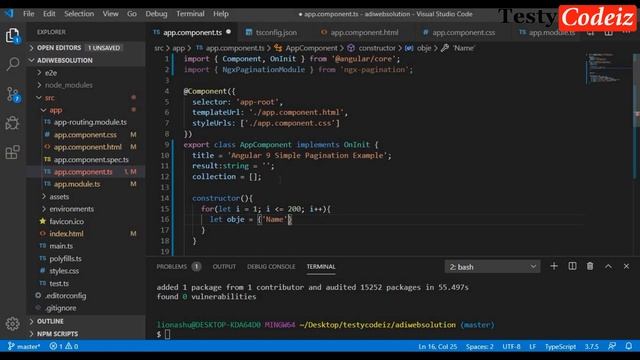The height and width of the screenshot is (360, 640).
Task: Open the Explorer view in activity bar
Action: (x=13, y=36)
